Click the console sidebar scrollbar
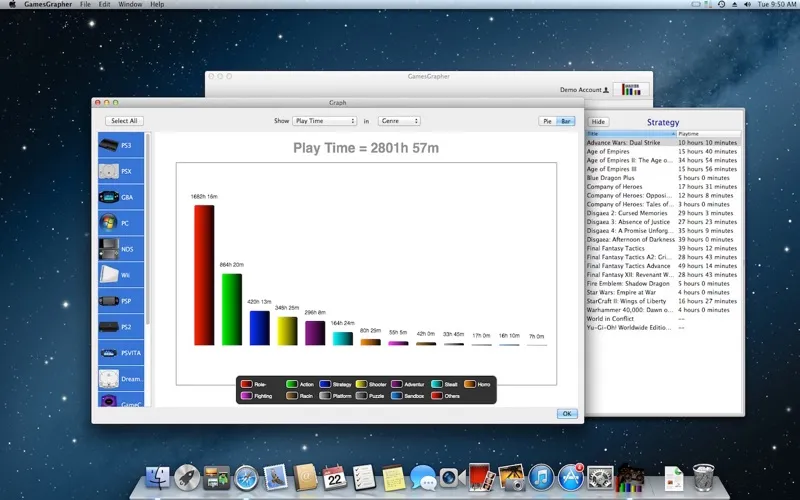This screenshot has width=800, height=500. coord(148,230)
